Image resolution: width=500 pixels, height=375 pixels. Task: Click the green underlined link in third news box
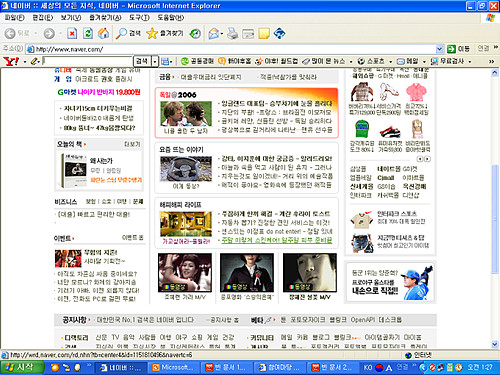tap(277, 240)
